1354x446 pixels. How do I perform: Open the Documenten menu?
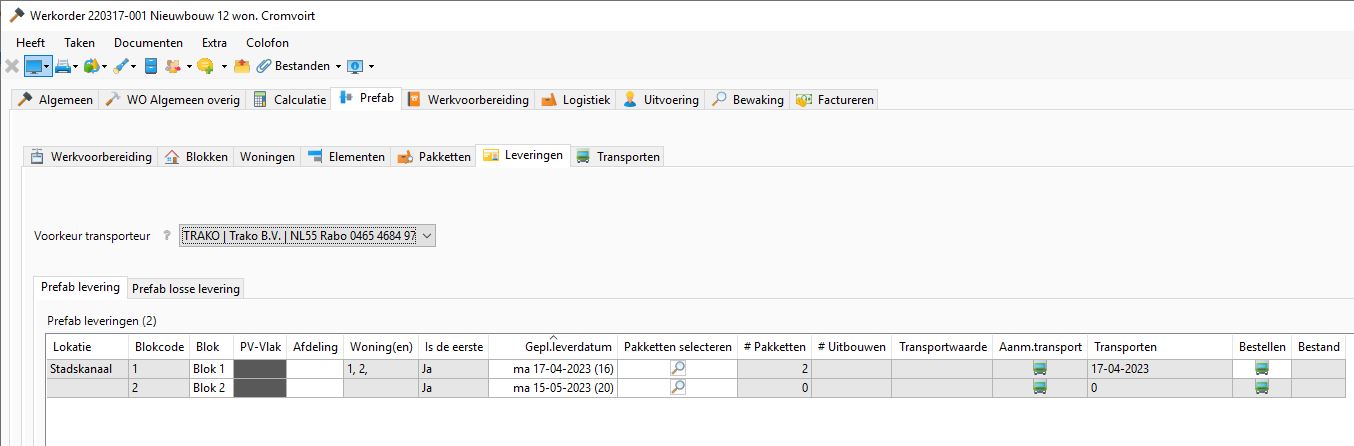tap(148, 43)
